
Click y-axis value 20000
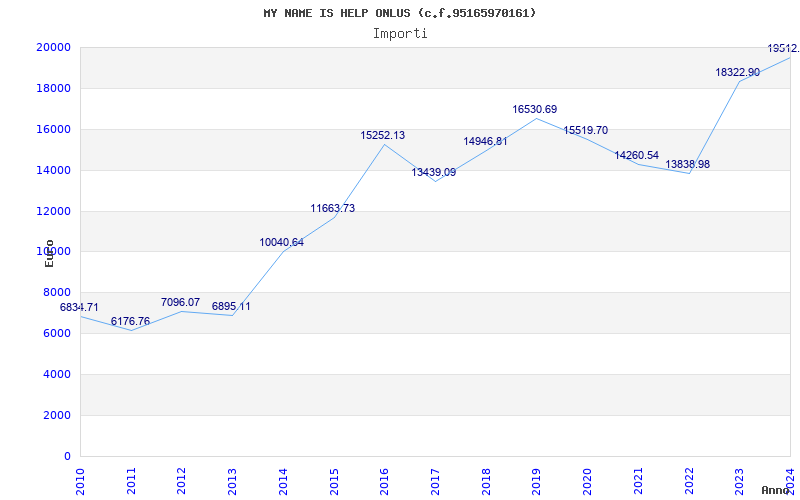coord(54,47)
